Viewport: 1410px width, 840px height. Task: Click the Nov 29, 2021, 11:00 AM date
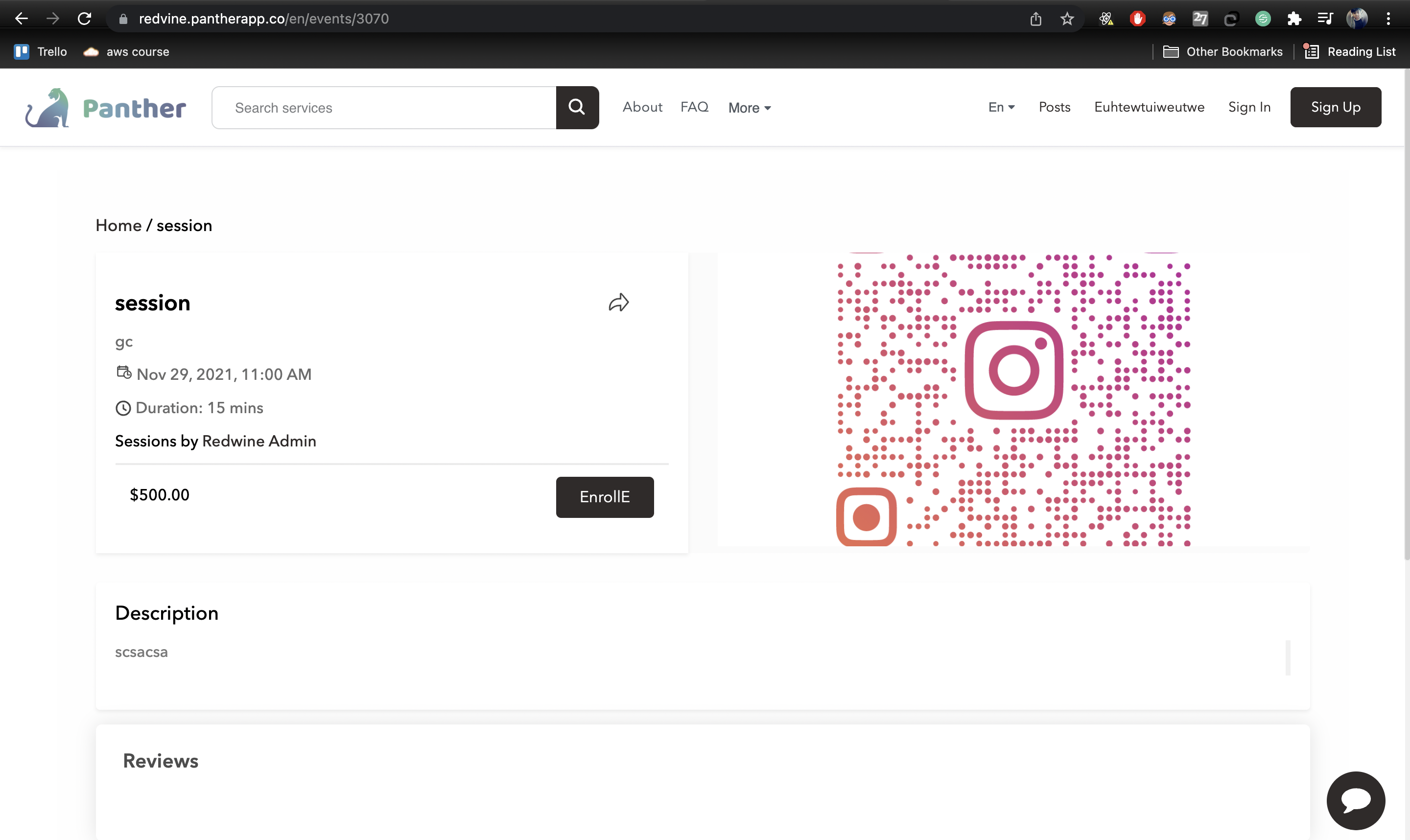(224, 374)
